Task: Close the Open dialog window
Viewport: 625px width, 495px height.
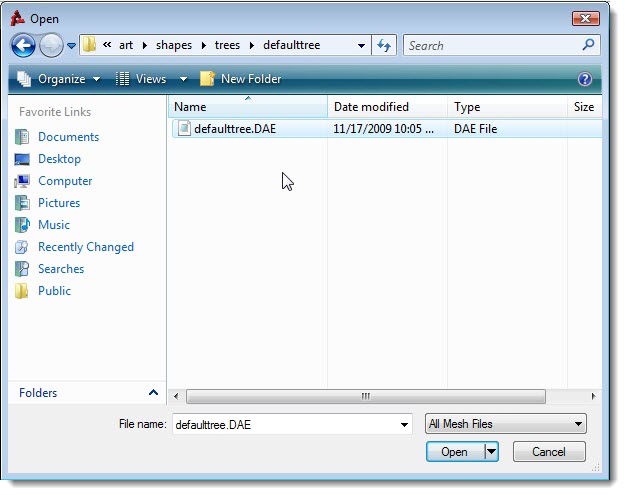Action: [x=585, y=18]
